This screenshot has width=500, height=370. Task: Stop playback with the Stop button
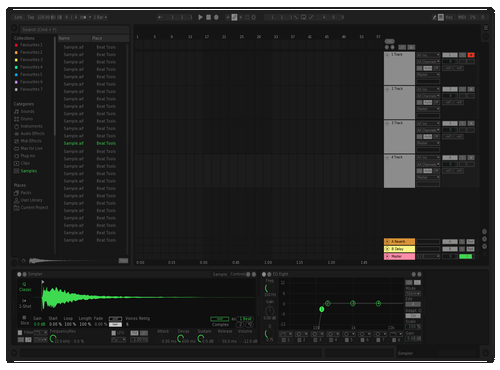pos(208,17)
